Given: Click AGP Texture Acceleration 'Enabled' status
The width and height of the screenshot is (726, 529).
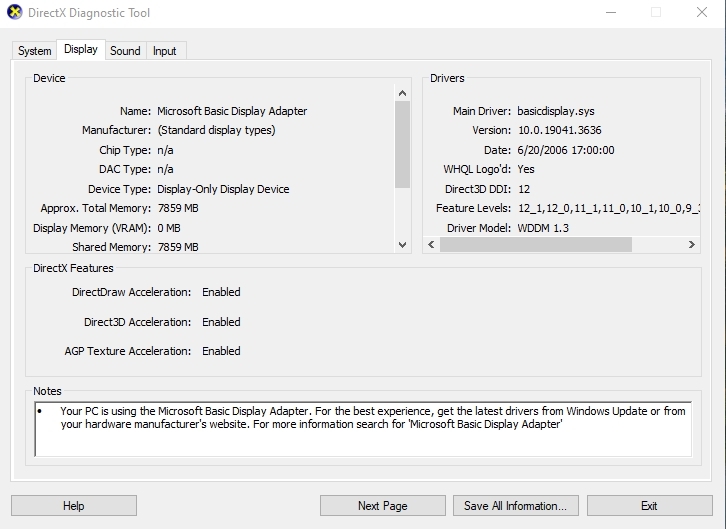Looking at the screenshot, I should [221, 351].
